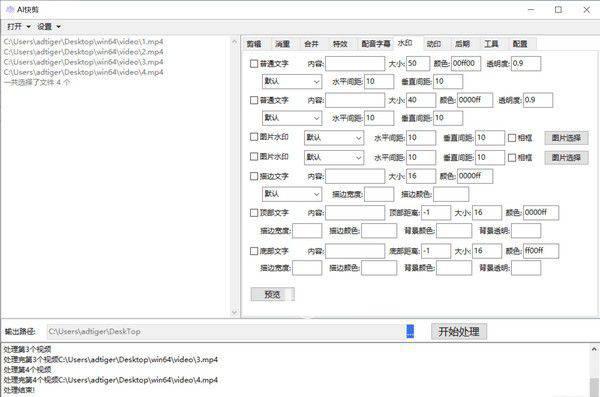Click the file list scroll-up arrow
The width and height of the screenshot is (600, 397).
click(235, 42)
